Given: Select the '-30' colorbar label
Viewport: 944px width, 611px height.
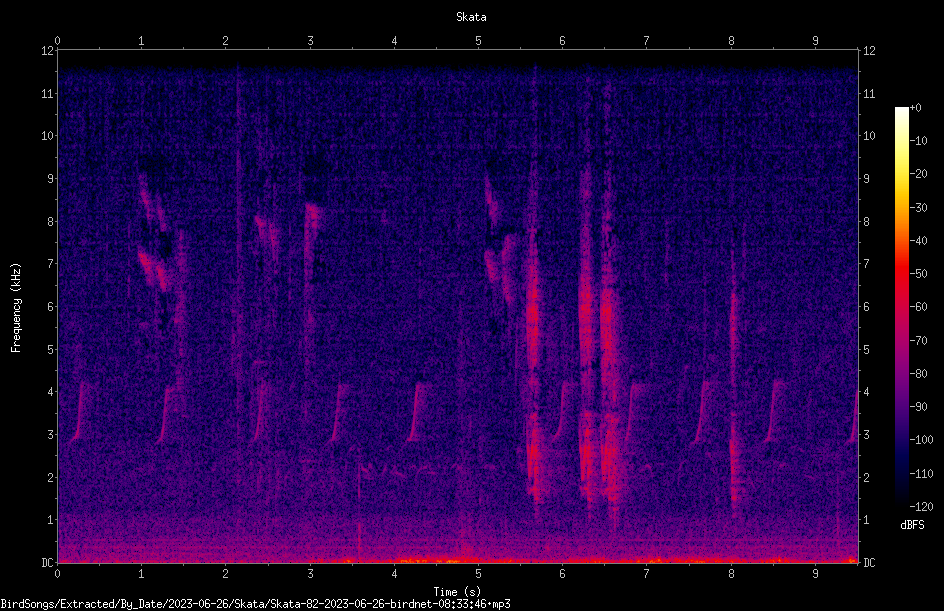Looking at the screenshot, I should [x=919, y=208].
